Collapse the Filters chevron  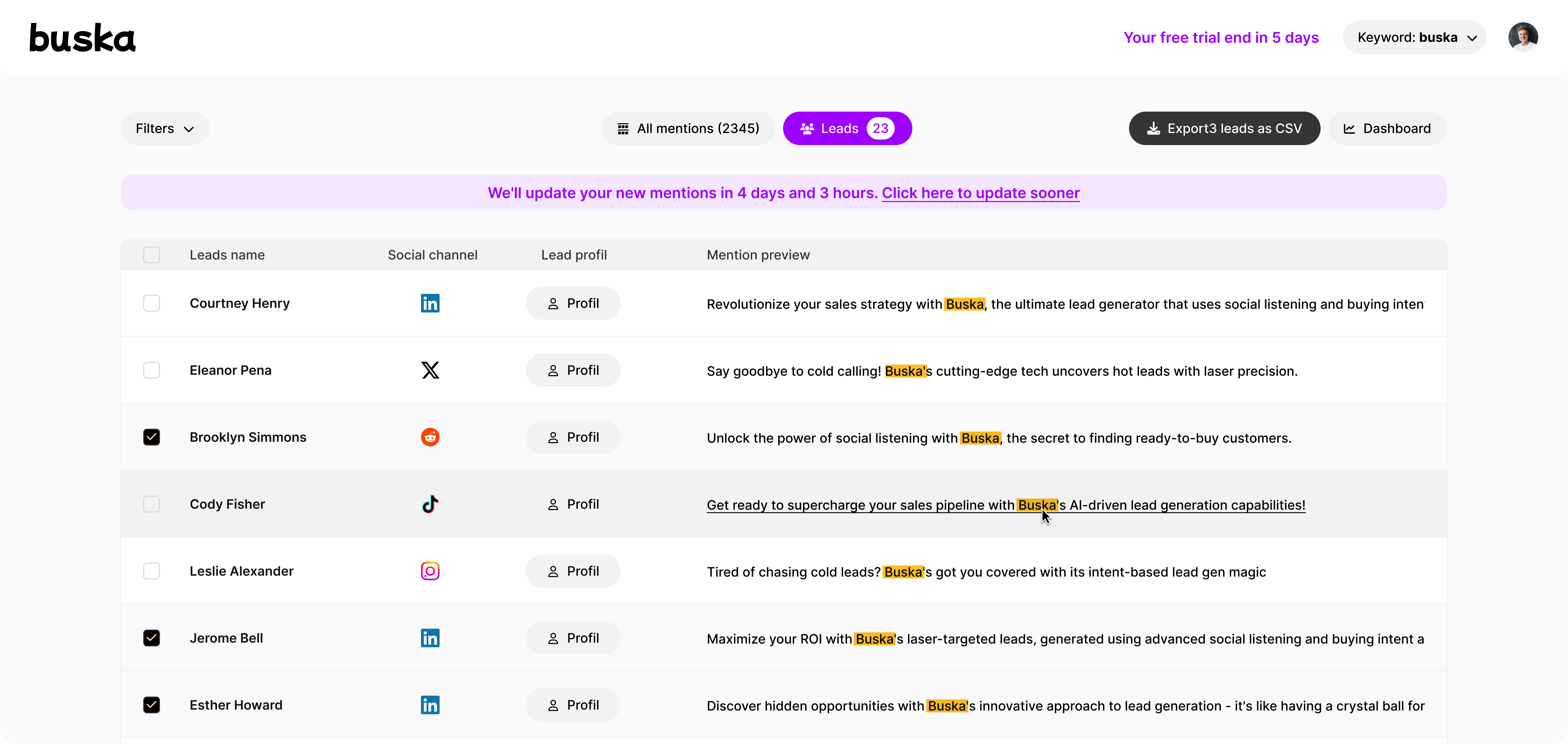189,128
